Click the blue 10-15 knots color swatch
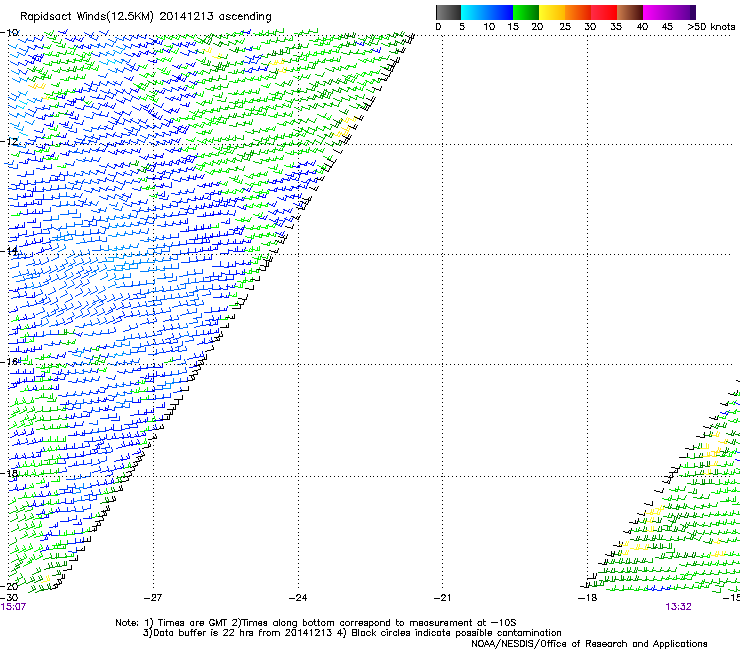Viewport: 740px width, 650px height. pos(500,12)
